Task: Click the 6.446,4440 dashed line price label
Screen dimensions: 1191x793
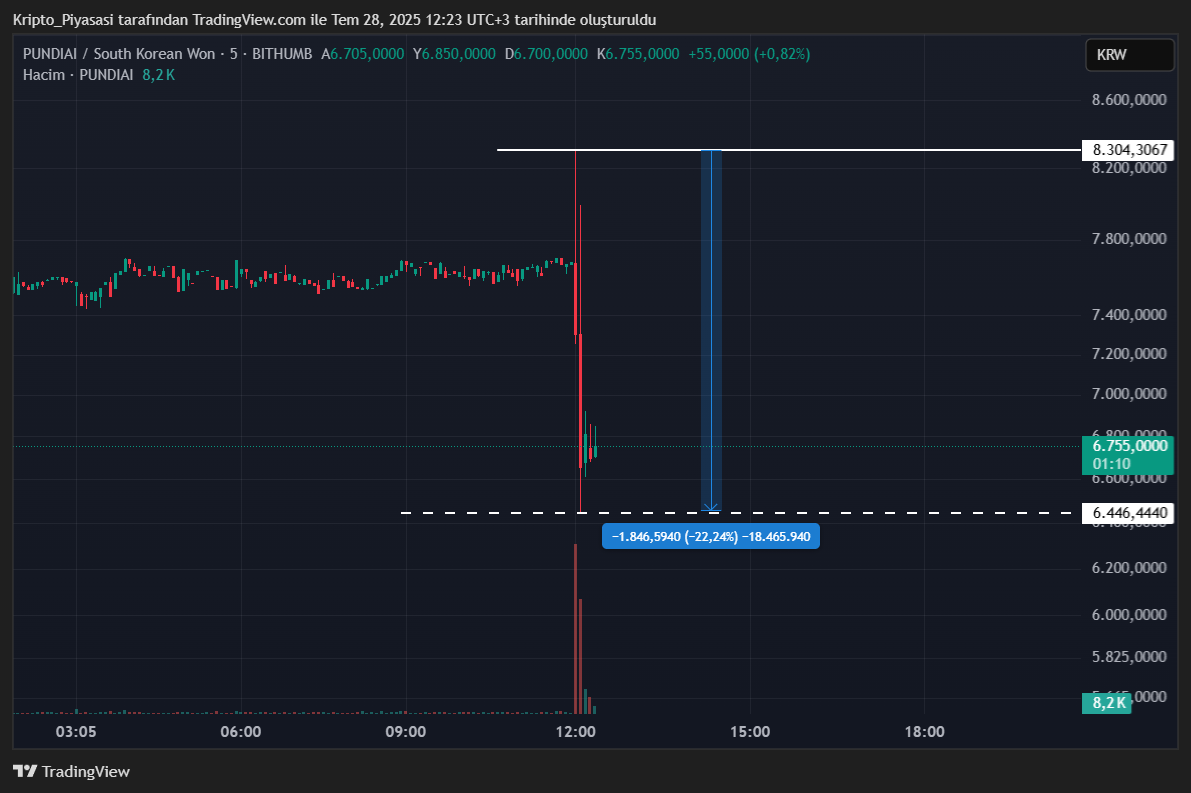Action: coord(1129,513)
